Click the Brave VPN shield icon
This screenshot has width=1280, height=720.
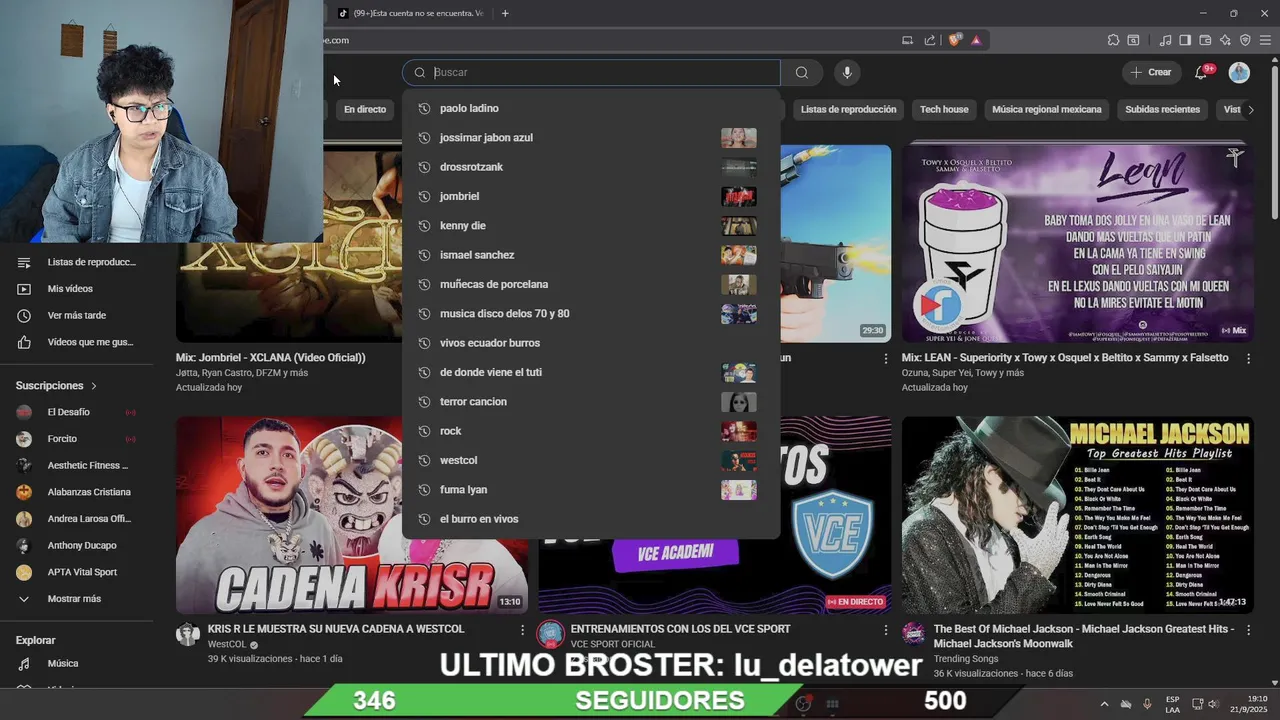[x=1245, y=40]
